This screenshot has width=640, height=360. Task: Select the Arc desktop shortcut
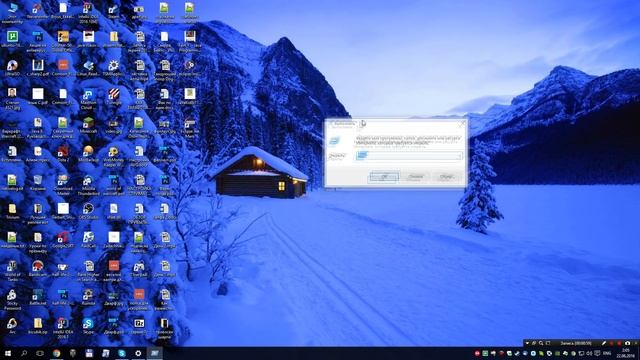(12, 327)
